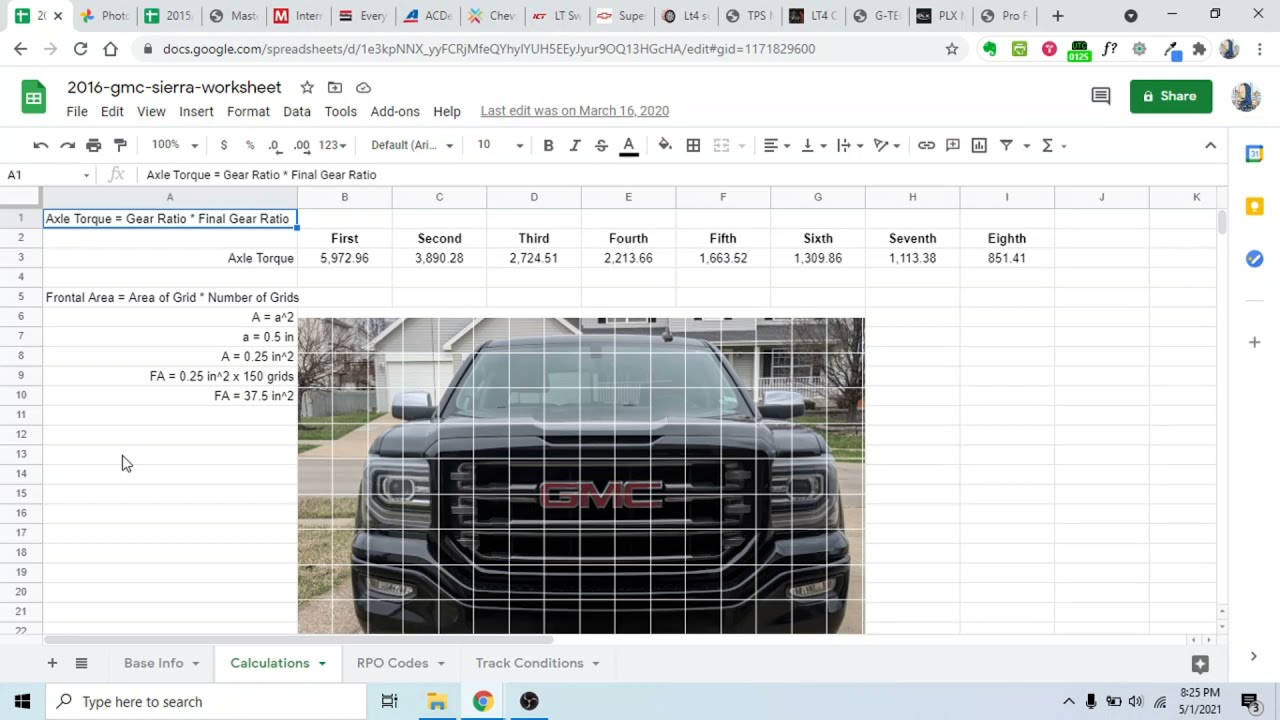Open the Help menu
The image size is (1280, 720).
click(x=447, y=111)
